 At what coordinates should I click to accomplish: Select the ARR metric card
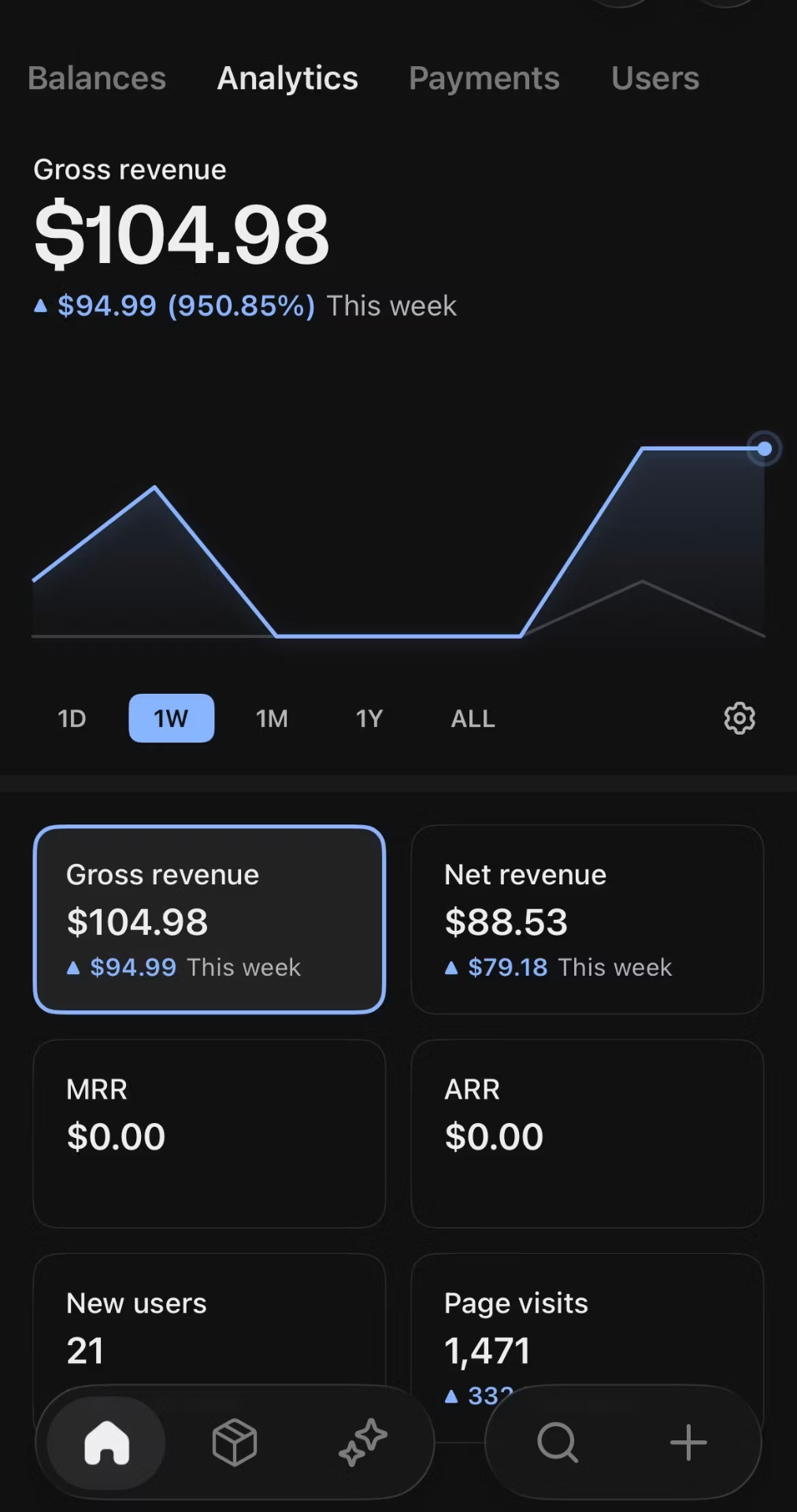588,1133
